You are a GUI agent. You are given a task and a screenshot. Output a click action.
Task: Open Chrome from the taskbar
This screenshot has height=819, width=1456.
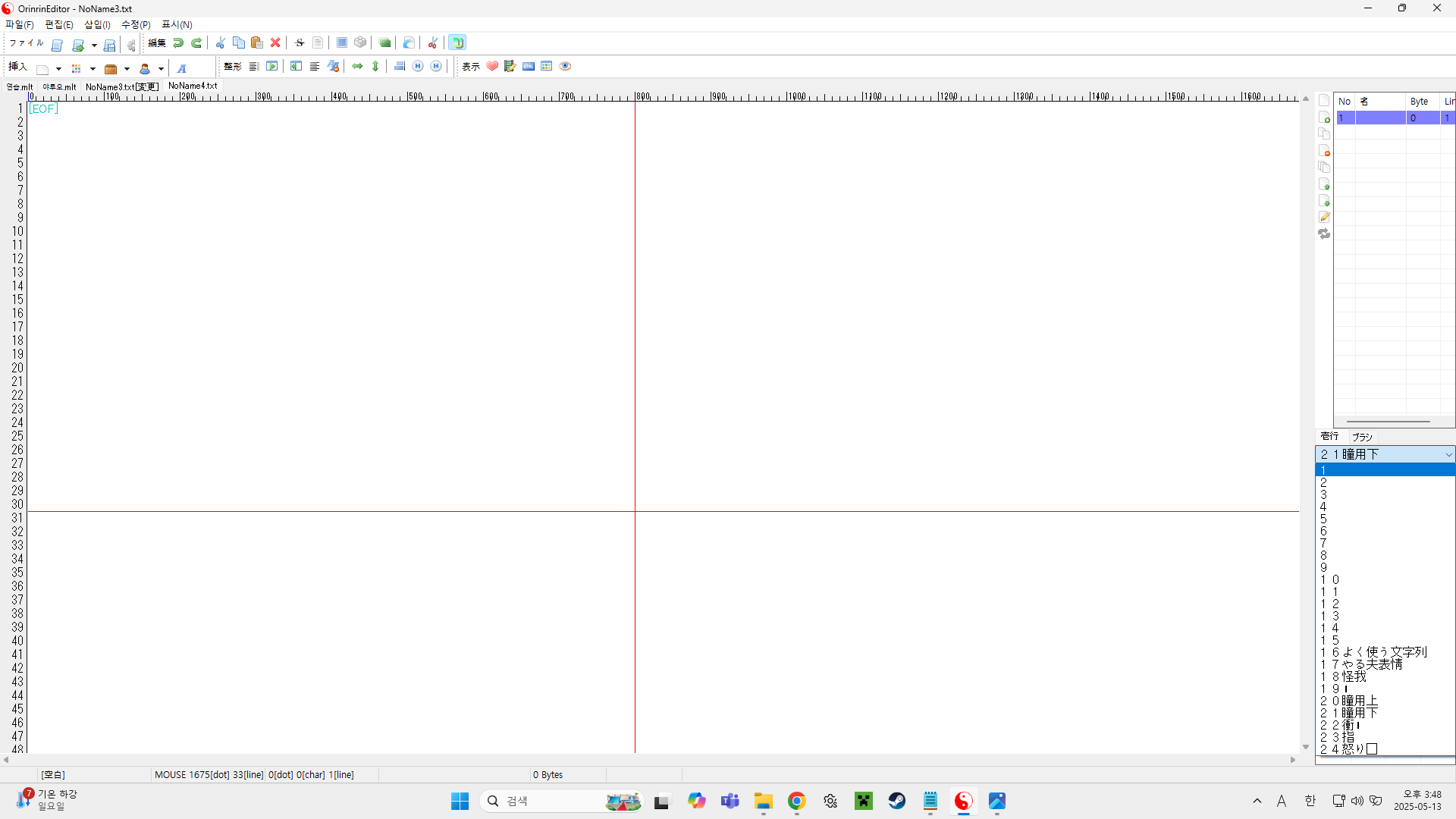pyautogui.click(x=796, y=801)
